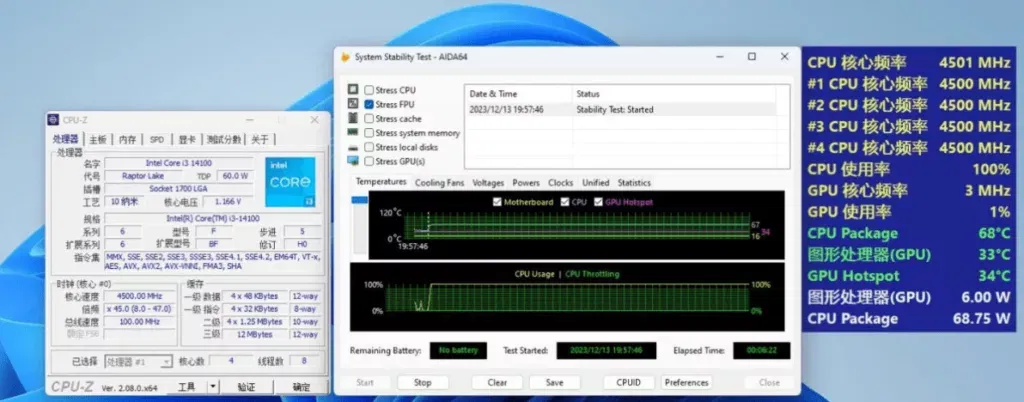This screenshot has height=402, width=1024.
Task: Click the 验证 button in CPU-Z
Action: [246, 387]
